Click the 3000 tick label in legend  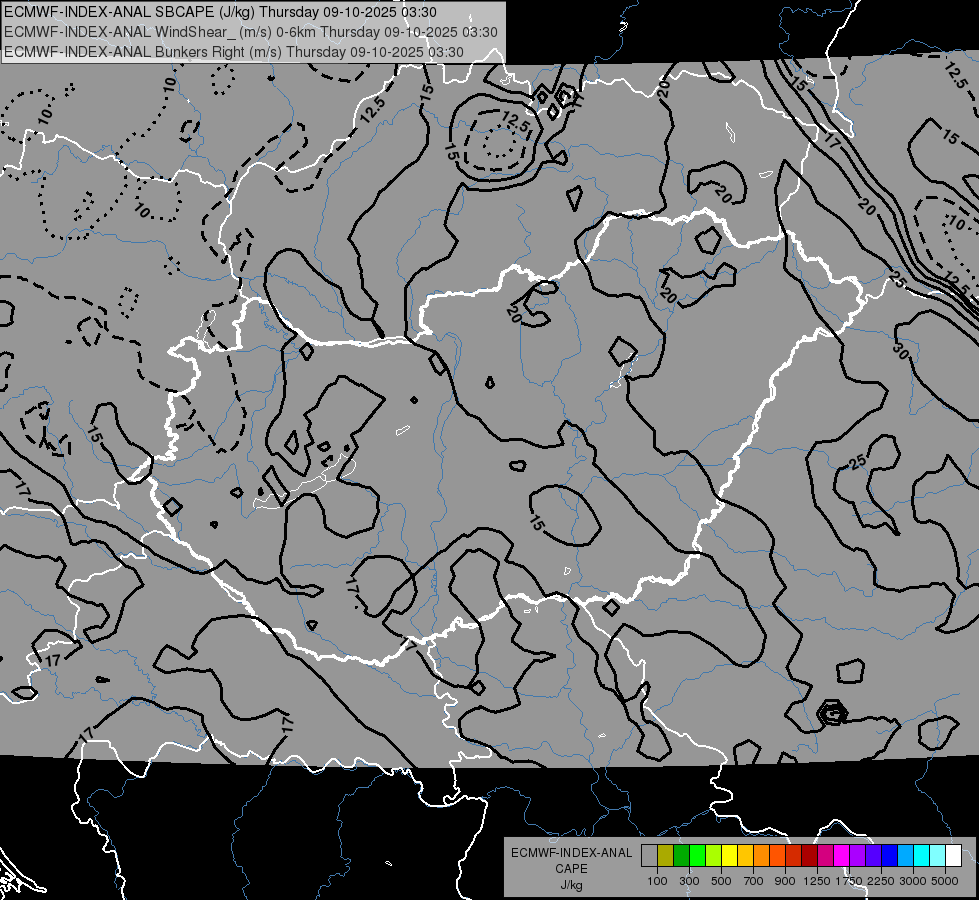click(912, 881)
